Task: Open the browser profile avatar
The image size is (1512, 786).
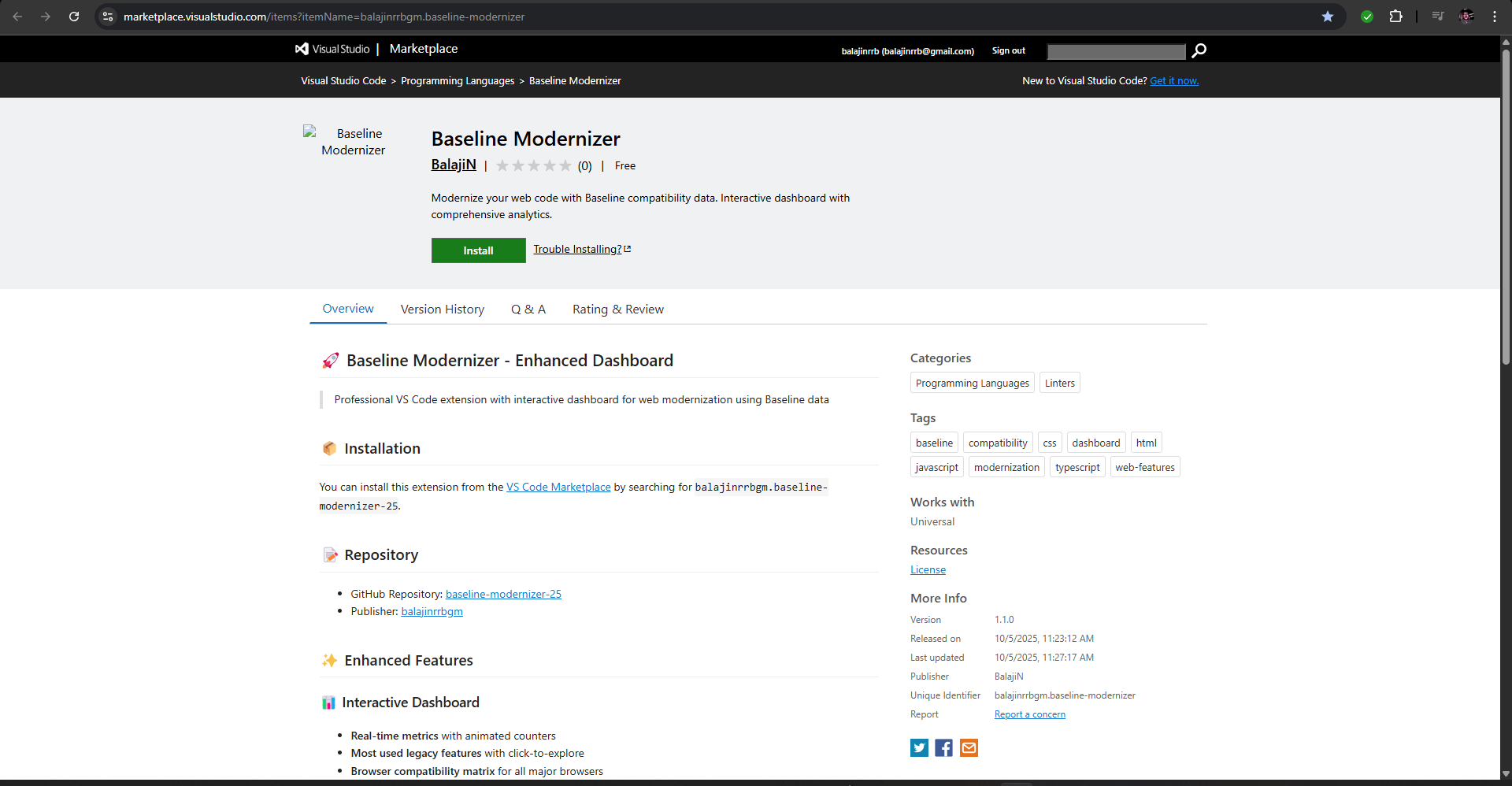Action: (x=1466, y=17)
